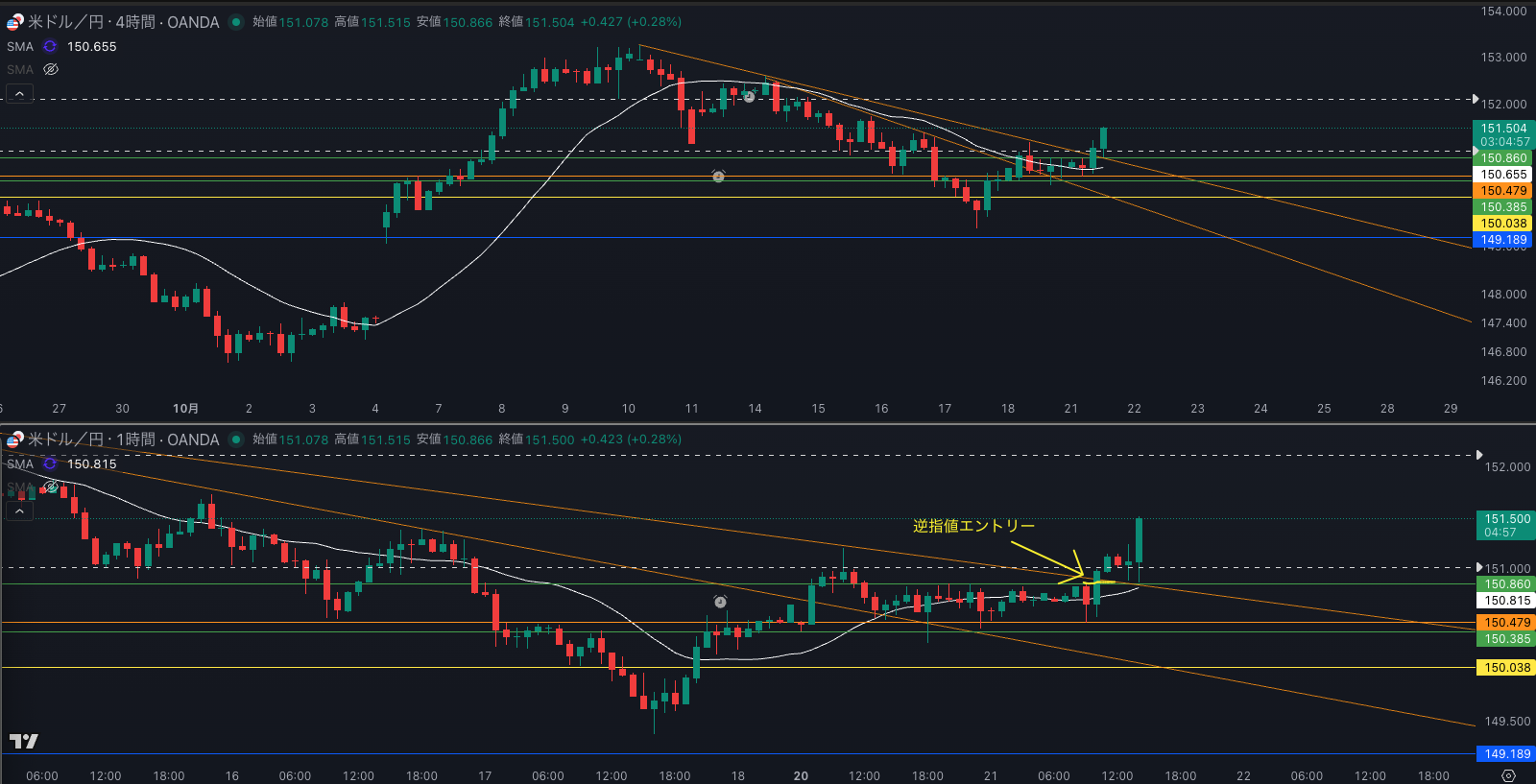
Task: Click the blue 149.189 price label on top chart
Action: point(1503,240)
